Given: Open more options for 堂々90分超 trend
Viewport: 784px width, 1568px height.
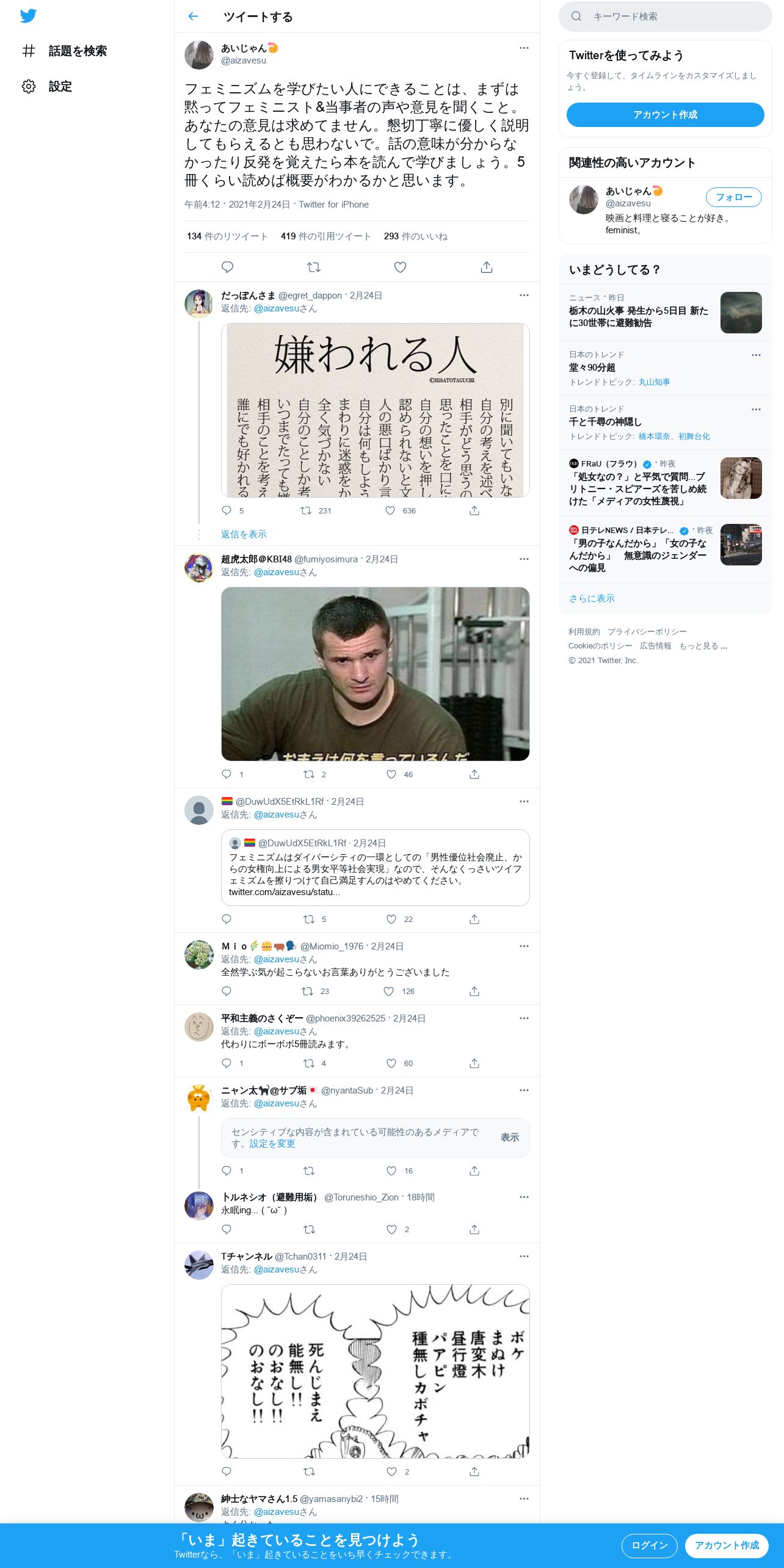Looking at the screenshot, I should tap(756, 355).
